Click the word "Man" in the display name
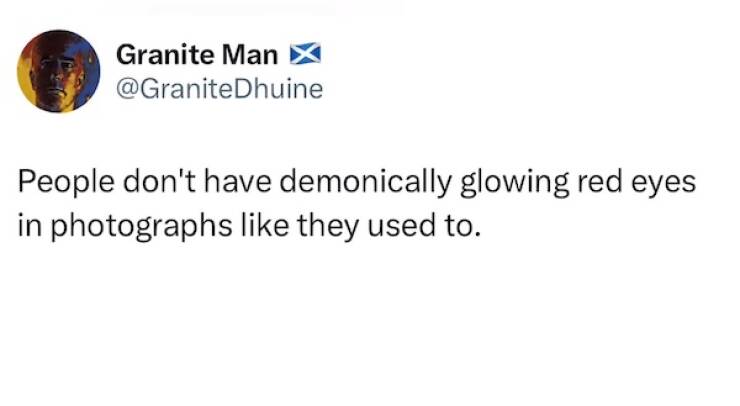The height and width of the screenshot is (406, 740). pos(253,53)
